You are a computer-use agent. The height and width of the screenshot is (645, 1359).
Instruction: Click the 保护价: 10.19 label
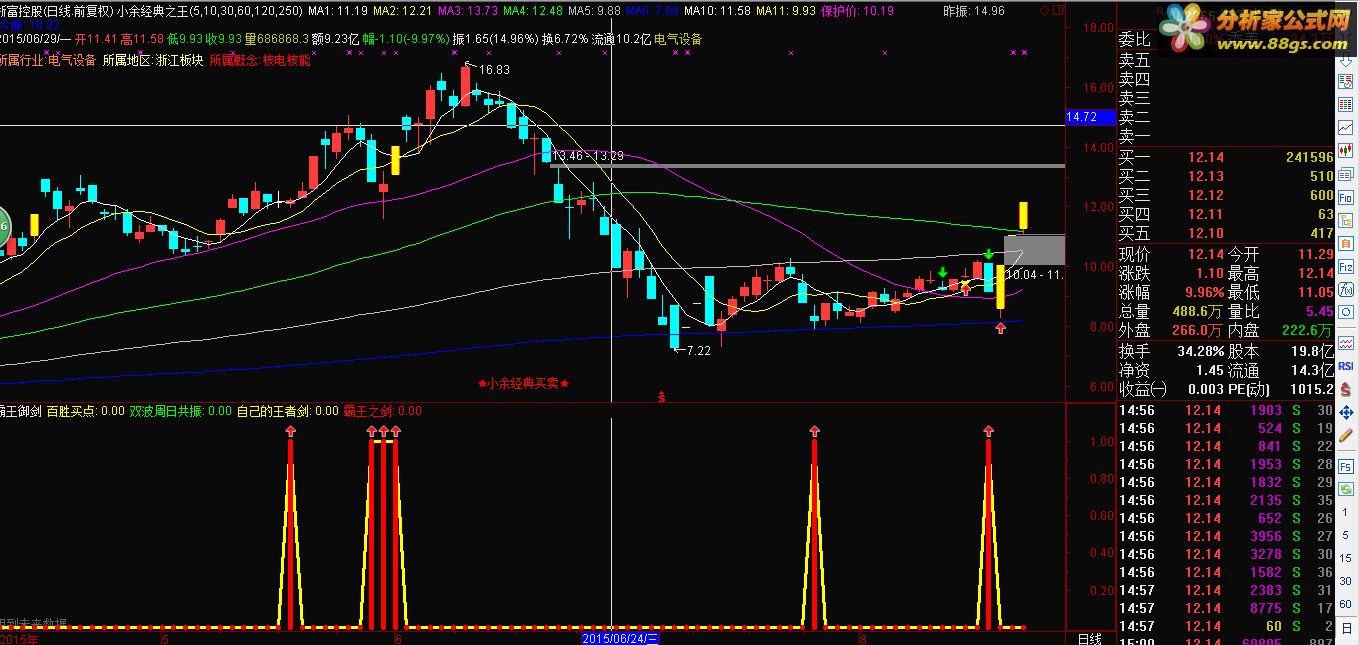[859, 12]
